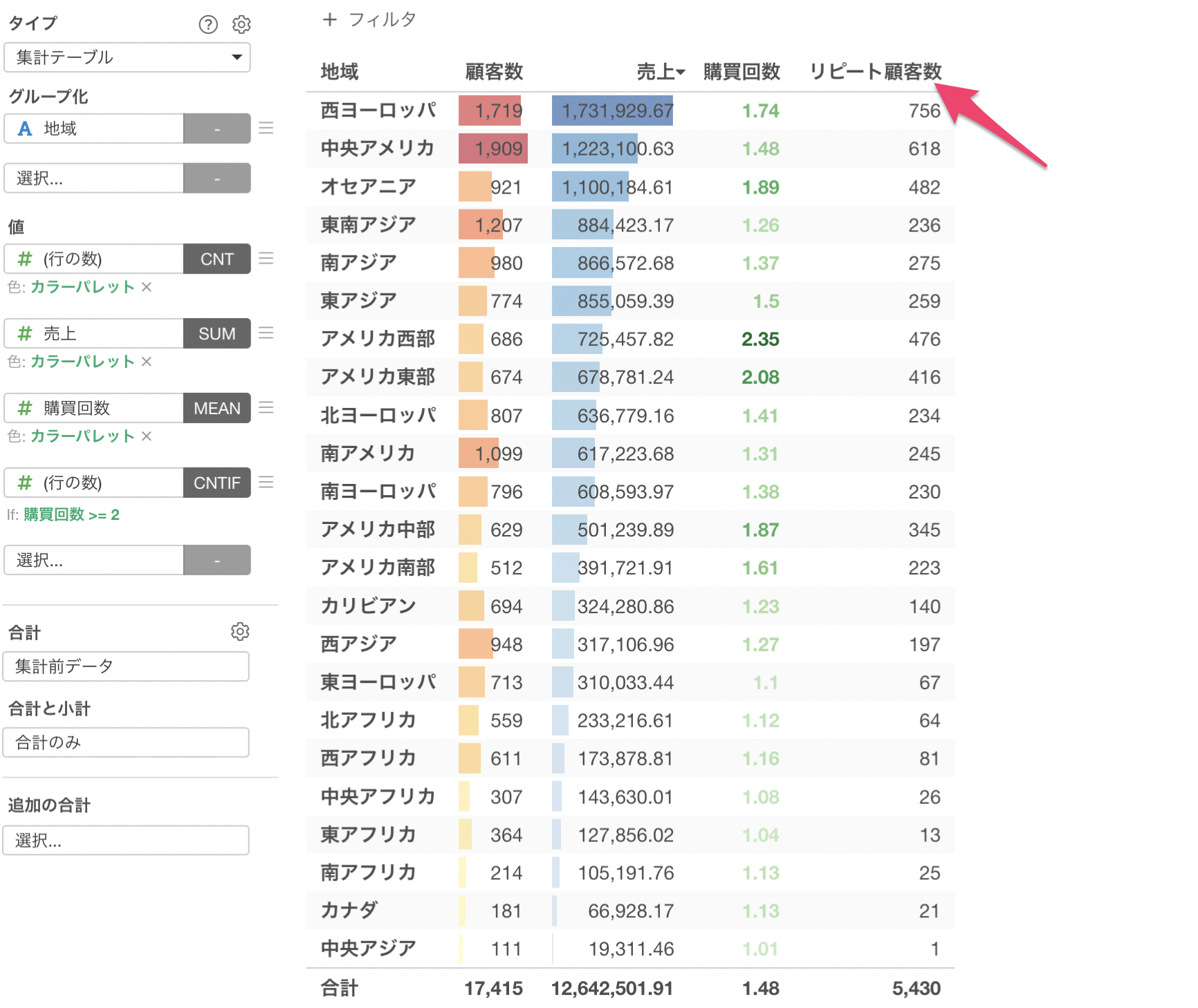This screenshot has width=1198, height=1008.
Task: Click the dash button beside empty value selector
Action: point(217,560)
